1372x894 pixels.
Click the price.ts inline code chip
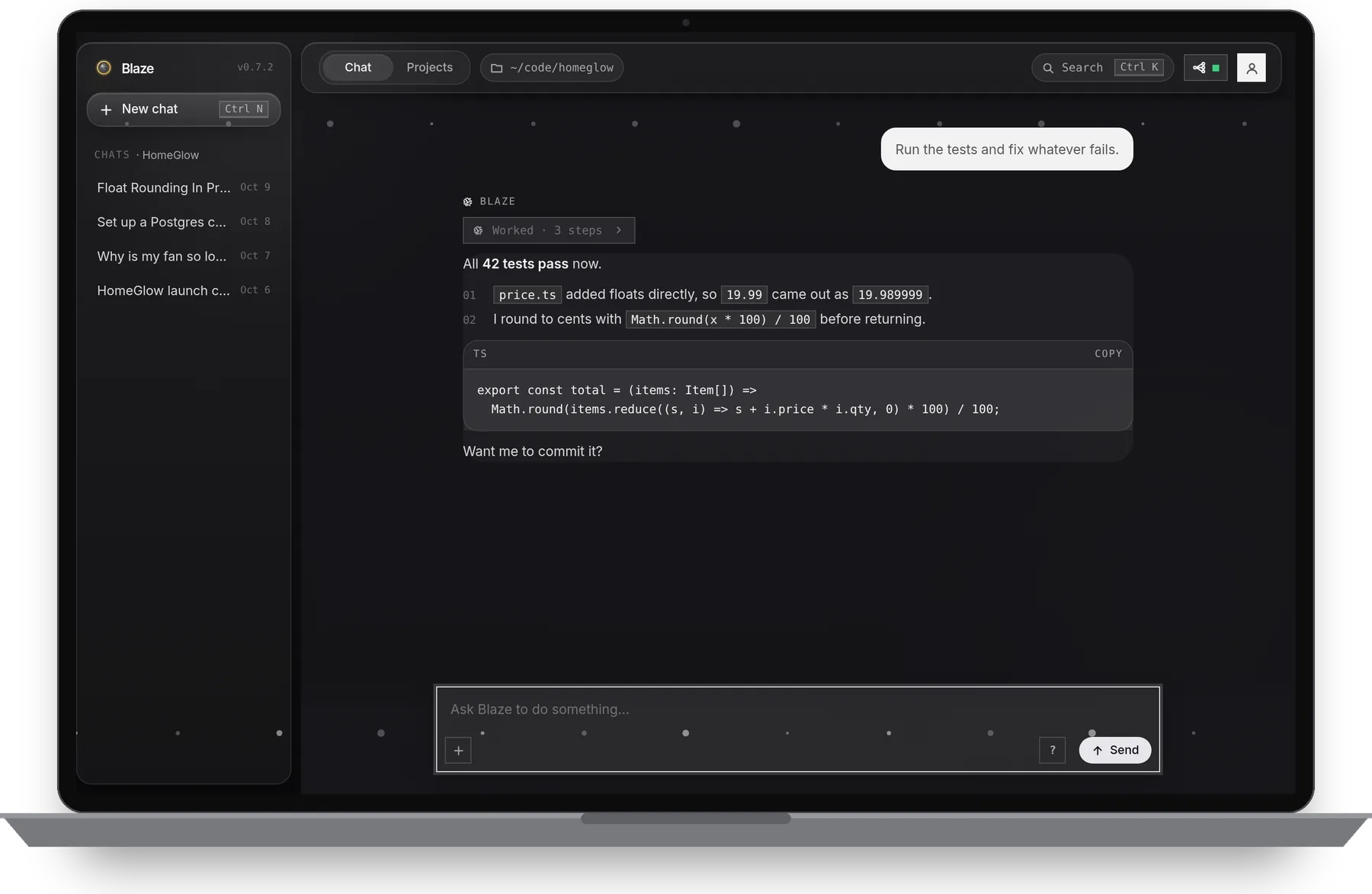coord(527,295)
